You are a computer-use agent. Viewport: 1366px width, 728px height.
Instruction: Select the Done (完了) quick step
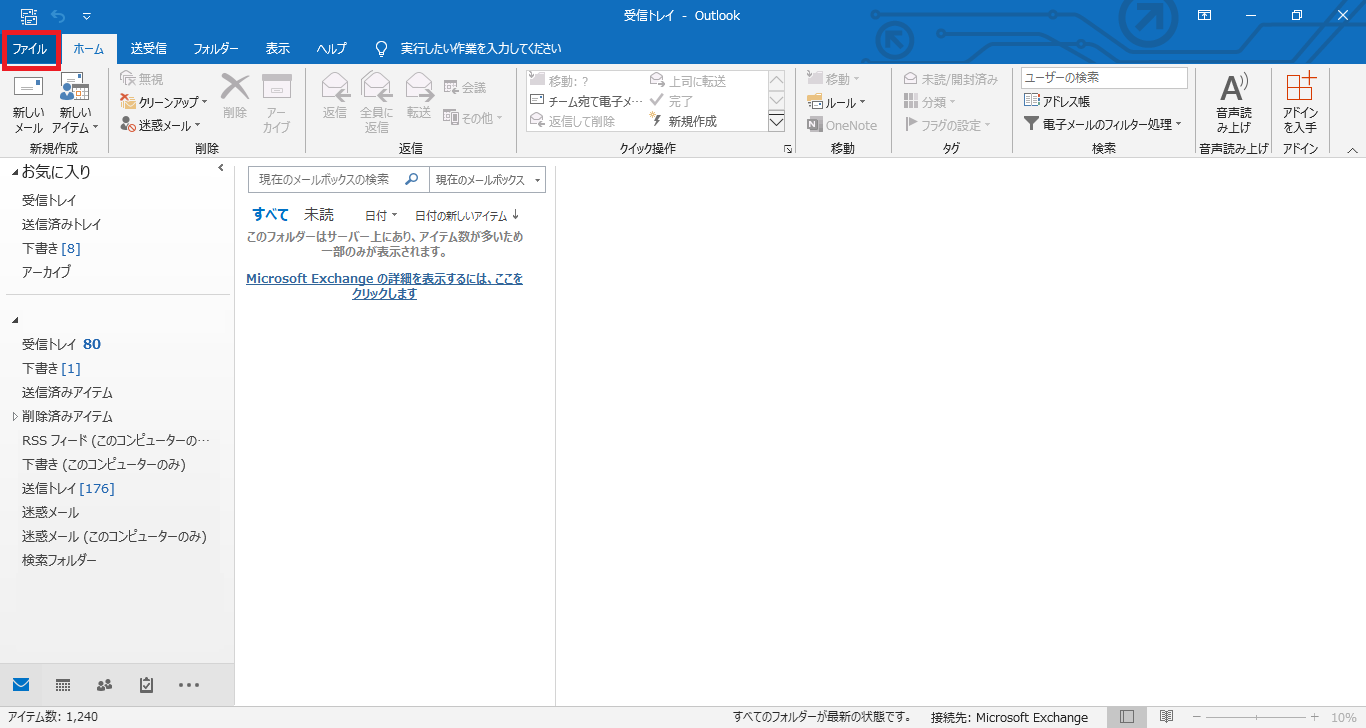pos(705,101)
